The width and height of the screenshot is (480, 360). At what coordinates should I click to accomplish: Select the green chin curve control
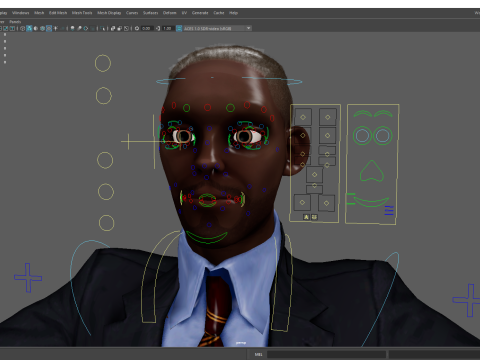pyautogui.click(x=207, y=237)
